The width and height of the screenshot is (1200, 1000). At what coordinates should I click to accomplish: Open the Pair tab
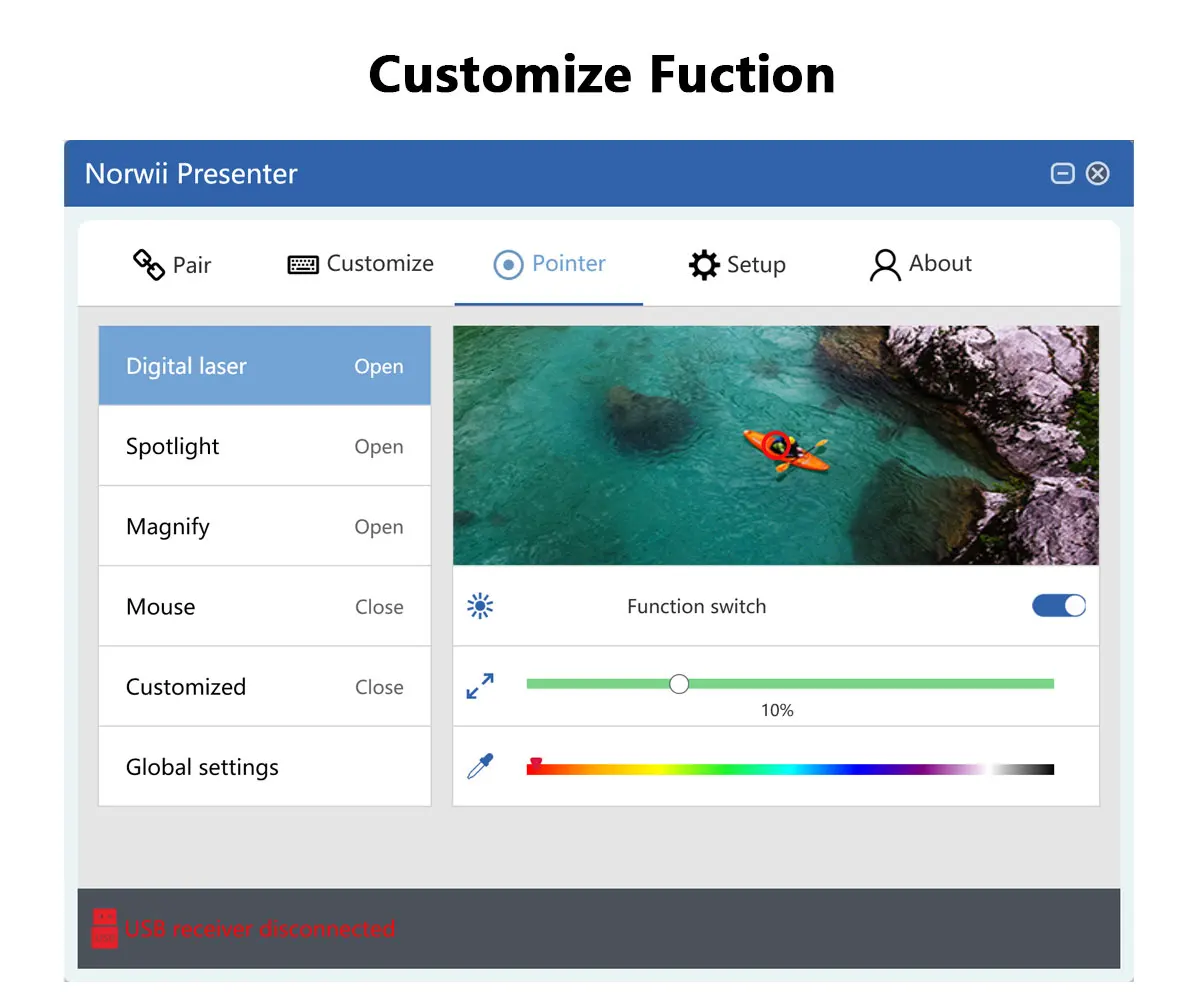click(x=172, y=265)
